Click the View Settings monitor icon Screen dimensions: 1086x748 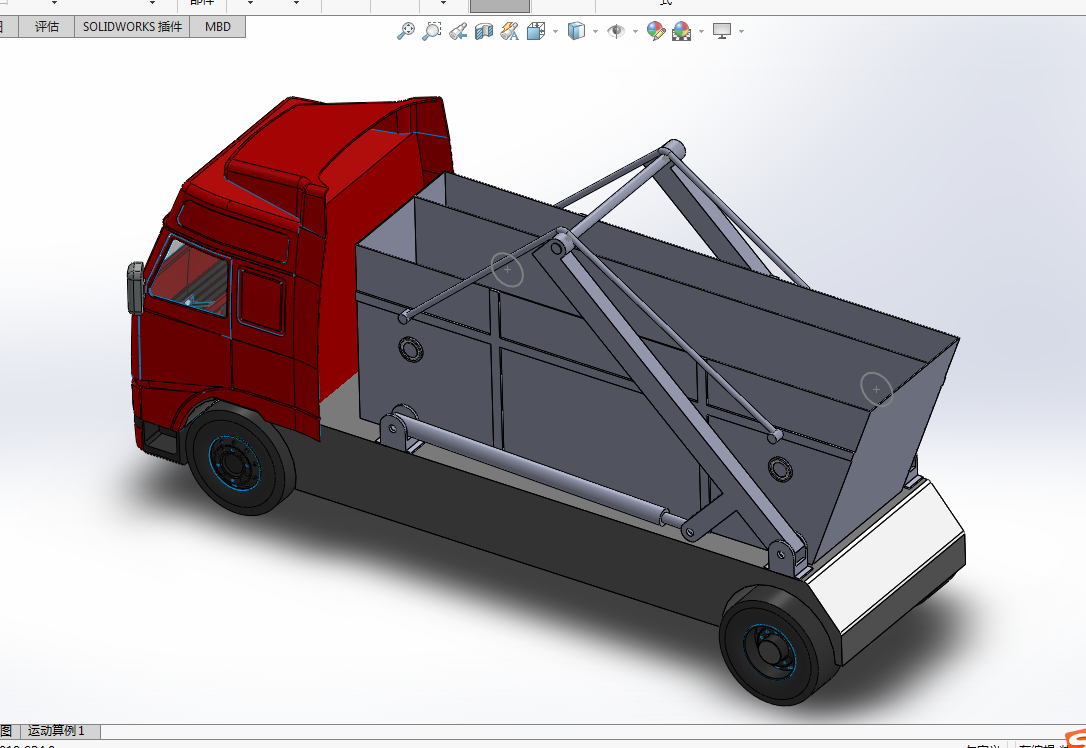[x=722, y=31]
